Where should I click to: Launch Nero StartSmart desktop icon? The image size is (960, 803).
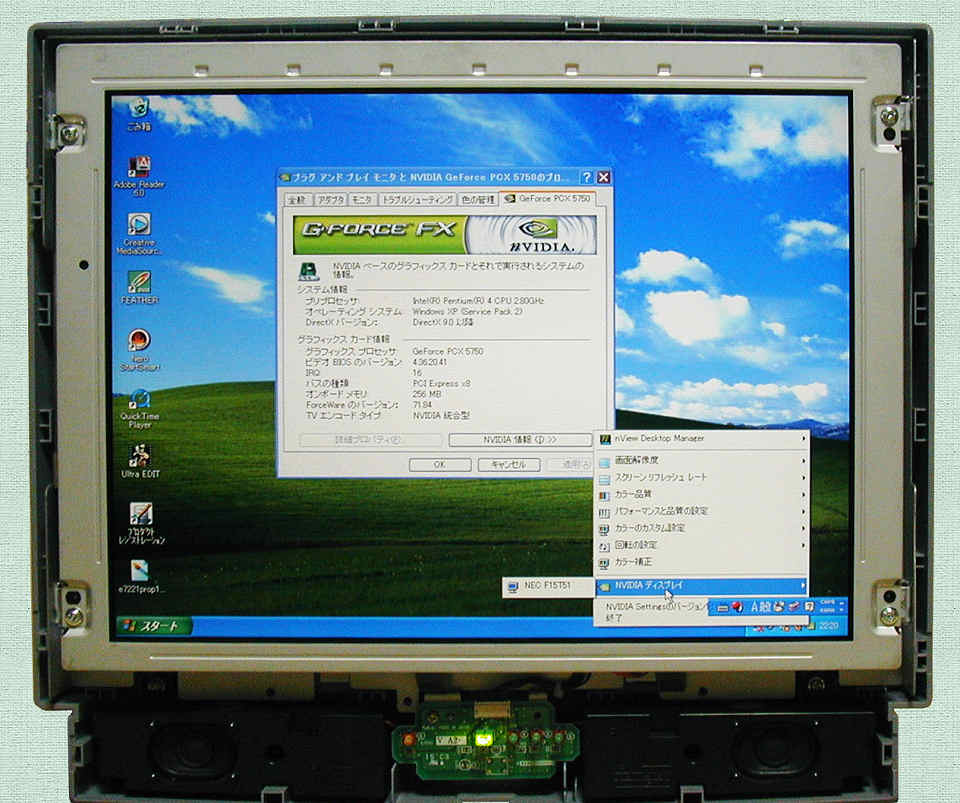click(140, 350)
